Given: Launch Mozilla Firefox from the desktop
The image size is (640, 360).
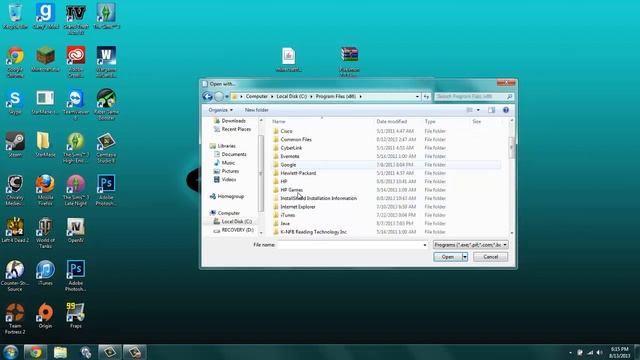Looking at the screenshot, I should [45, 190].
